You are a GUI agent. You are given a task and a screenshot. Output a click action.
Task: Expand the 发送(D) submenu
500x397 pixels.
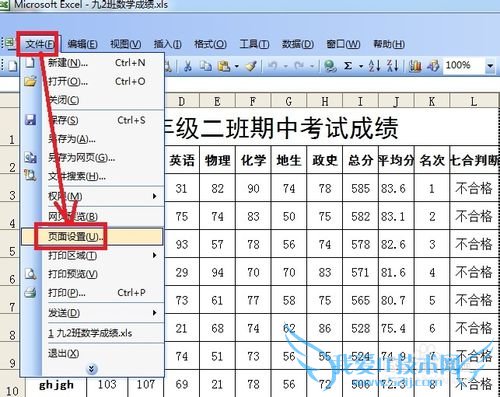[x=92, y=313]
